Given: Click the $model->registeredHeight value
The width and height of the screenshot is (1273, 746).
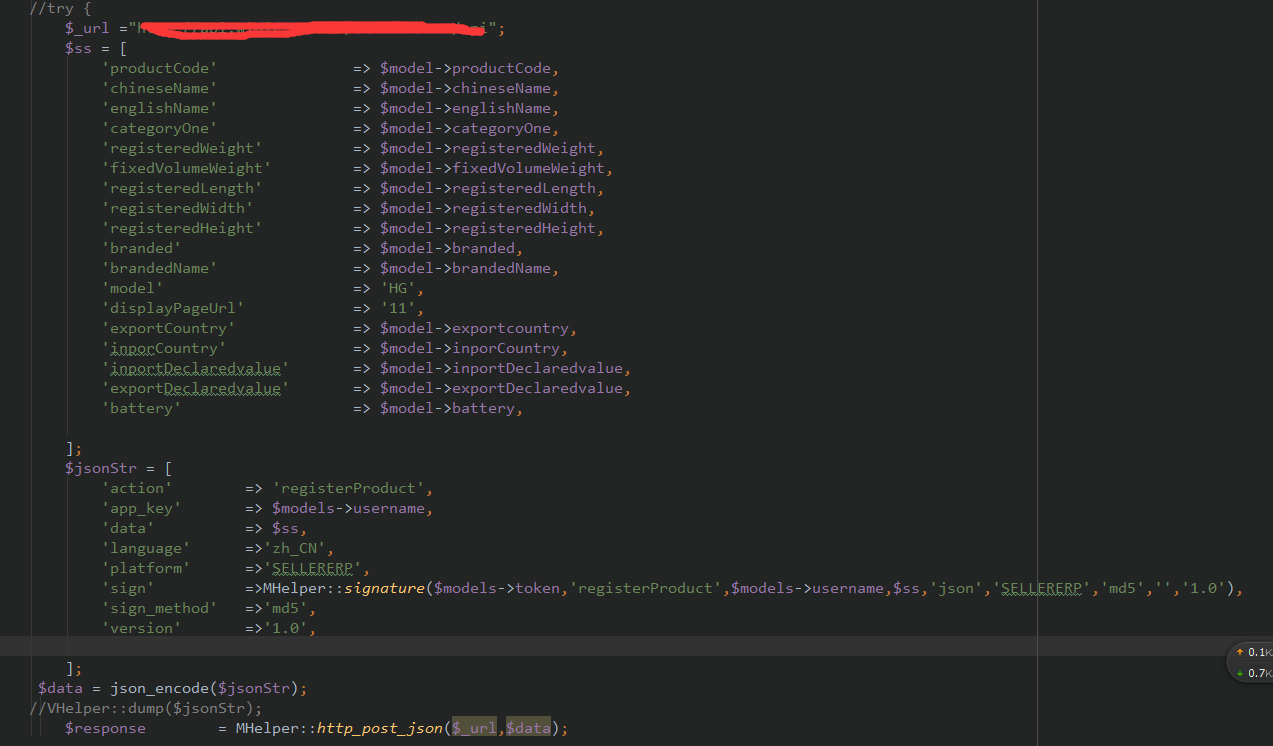Looking at the screenshot, I should click(488, 228).
